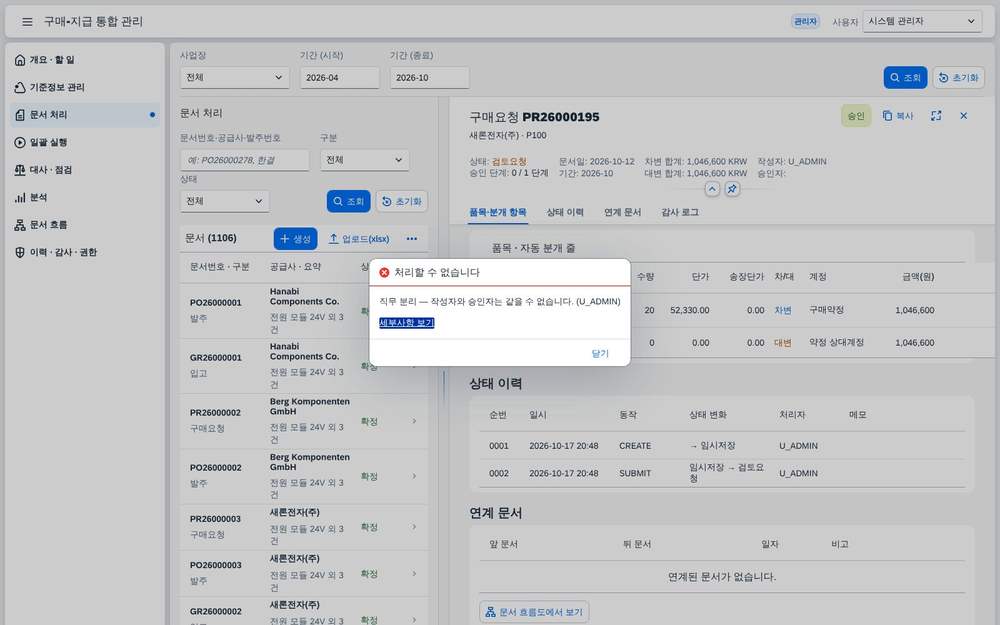Switch to 연계 문서 tab

click(622, 212)
